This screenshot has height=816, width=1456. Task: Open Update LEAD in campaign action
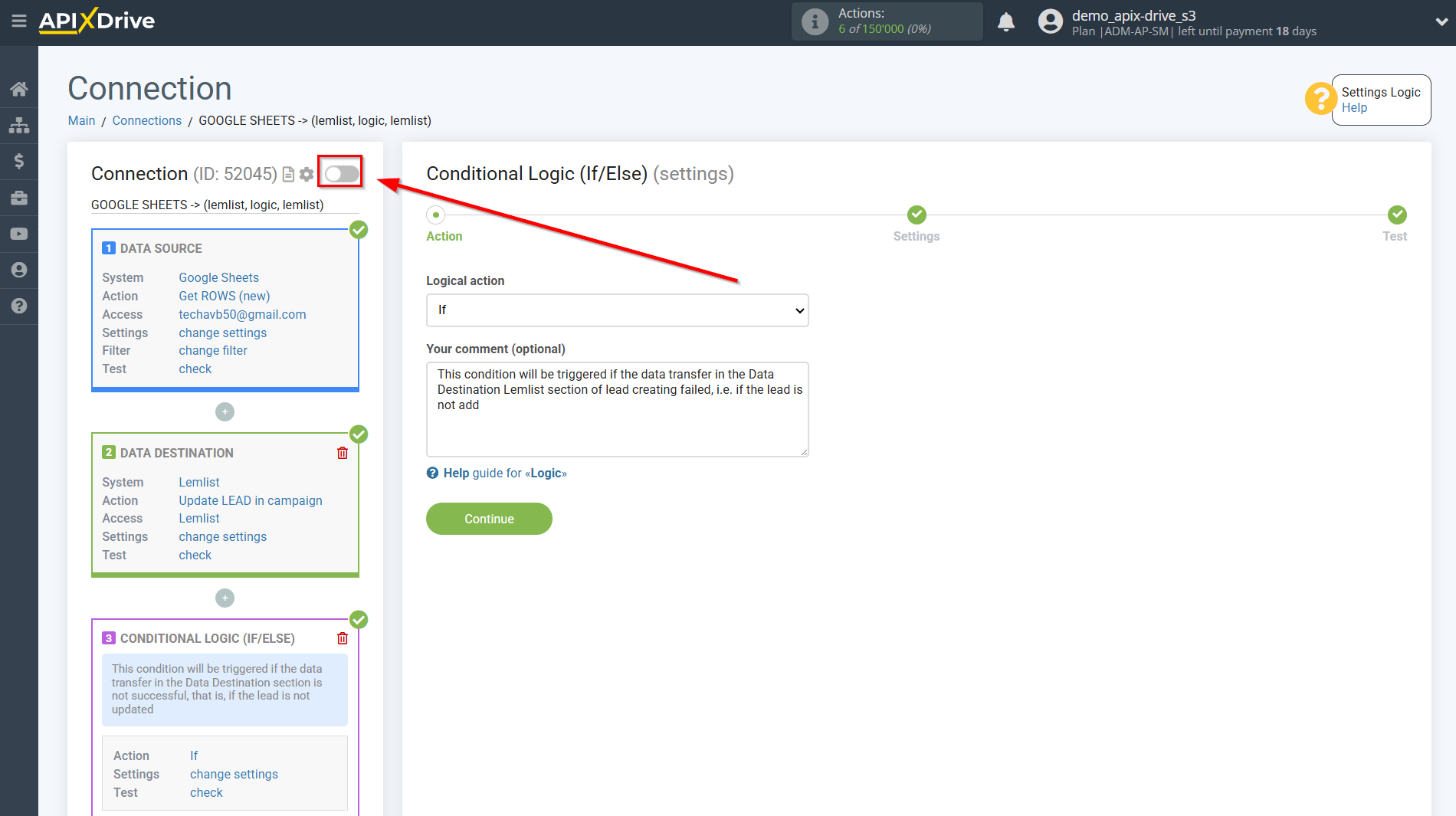coord(251,500)
